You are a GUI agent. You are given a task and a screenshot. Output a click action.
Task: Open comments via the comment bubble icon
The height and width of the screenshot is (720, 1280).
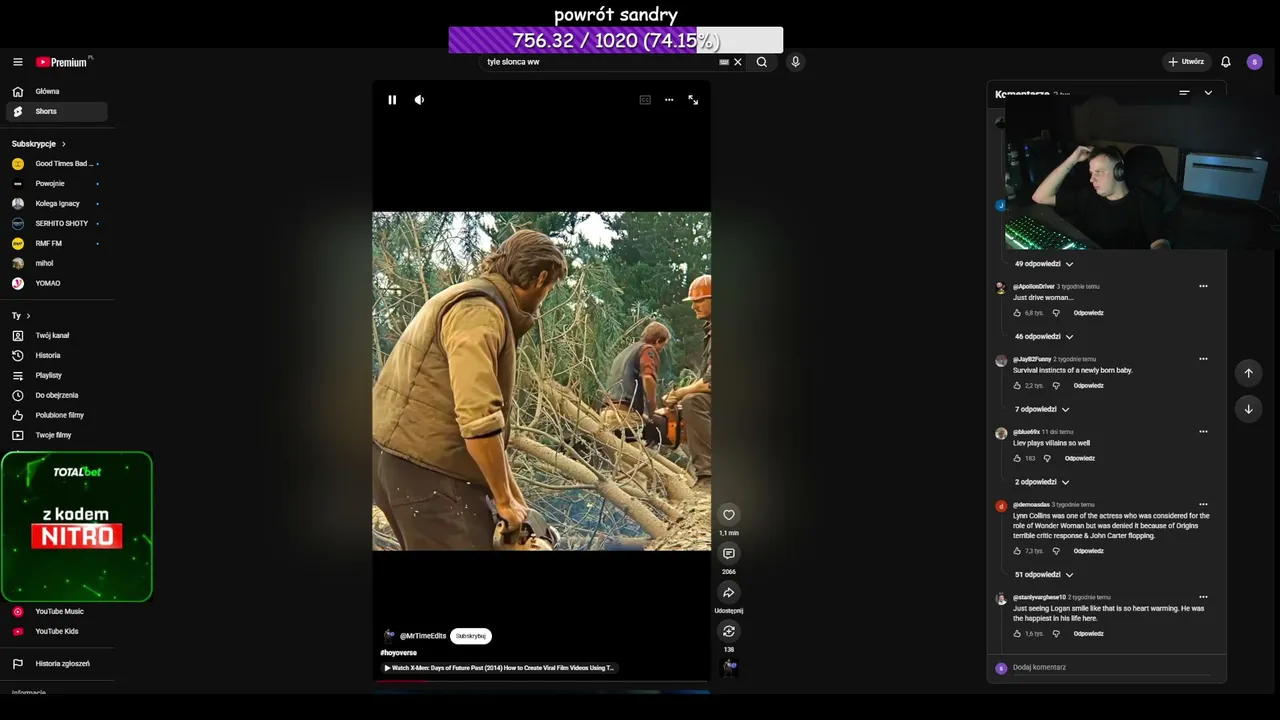pos(729,554)
